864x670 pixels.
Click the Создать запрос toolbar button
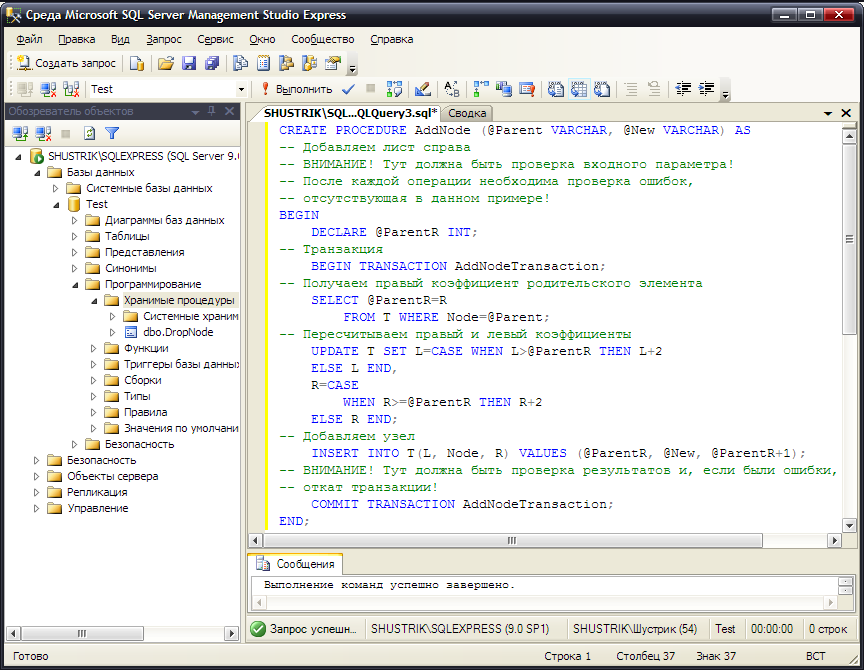click(x=66, y=63)
